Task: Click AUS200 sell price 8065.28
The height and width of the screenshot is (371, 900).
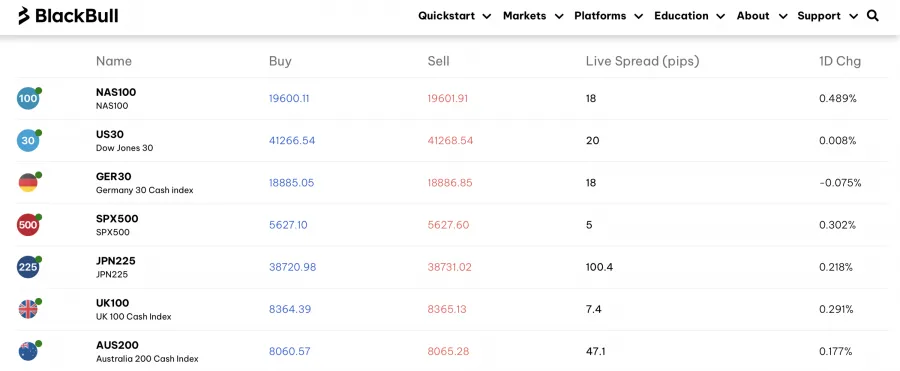Action: (448, 351)
